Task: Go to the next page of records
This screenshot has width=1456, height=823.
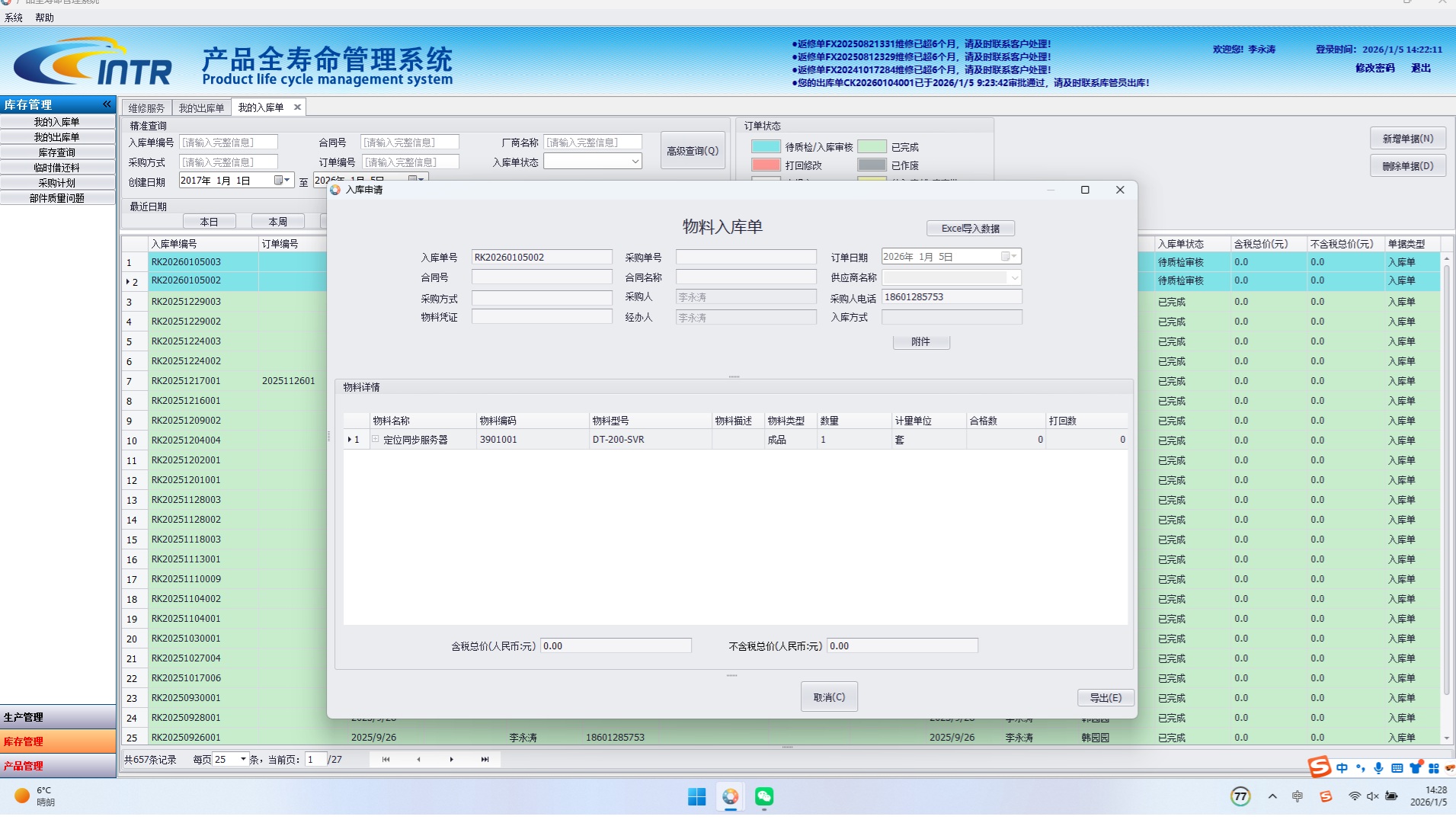Action: tap(452, 759)
